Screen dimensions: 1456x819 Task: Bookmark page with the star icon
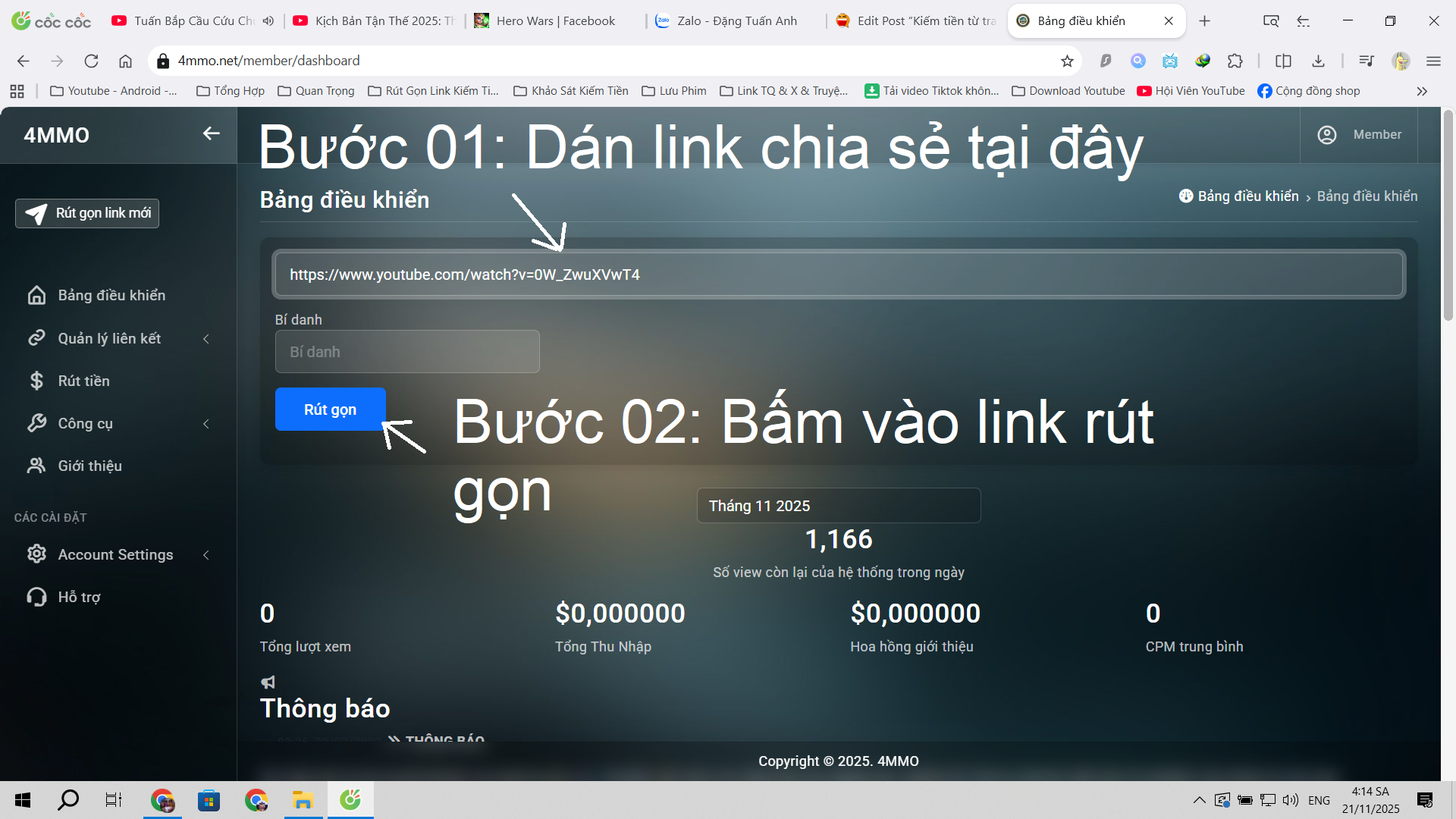point(1067,61)
